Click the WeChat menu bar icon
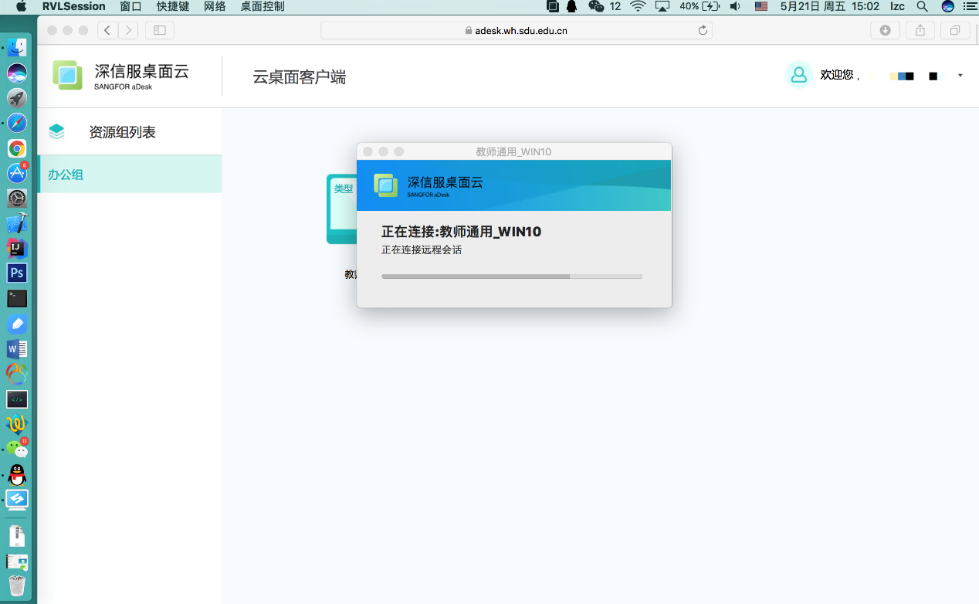Viewport: 979px width, 604px height. pyautogui.click(x=596, y=6)
